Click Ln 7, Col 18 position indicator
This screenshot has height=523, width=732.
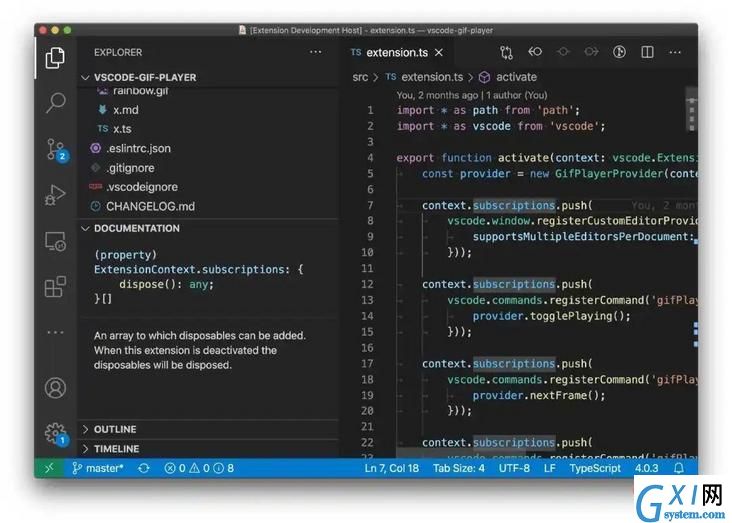coord(392,468)
